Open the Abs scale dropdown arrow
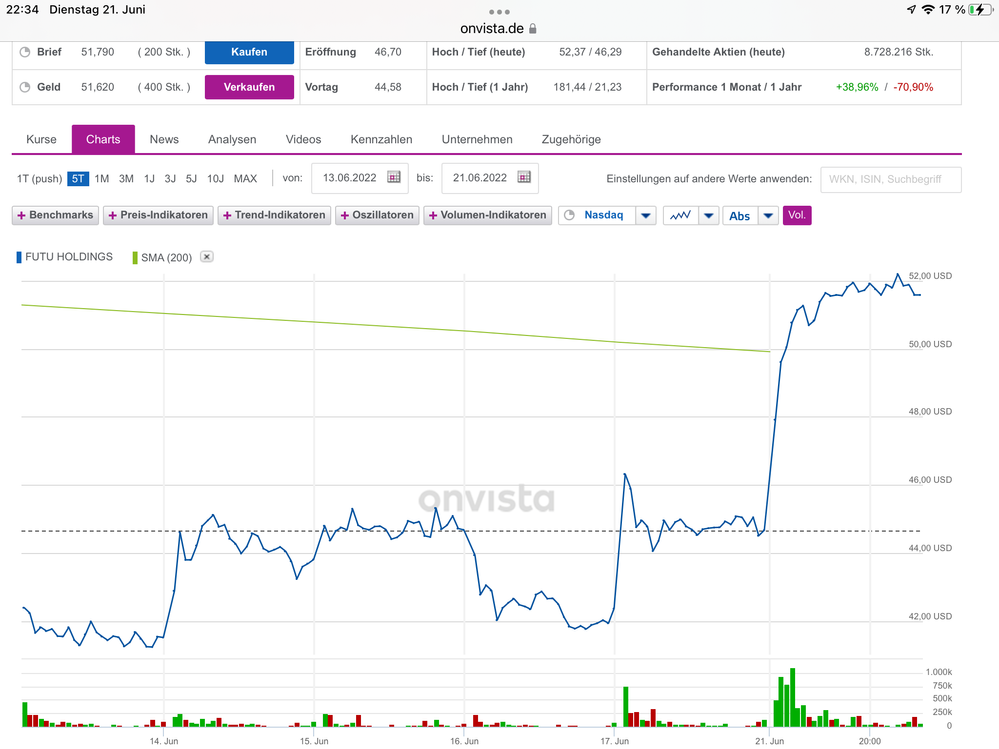Image resolution: width=999 pixels, height=749 pixels. pos(768,215)
